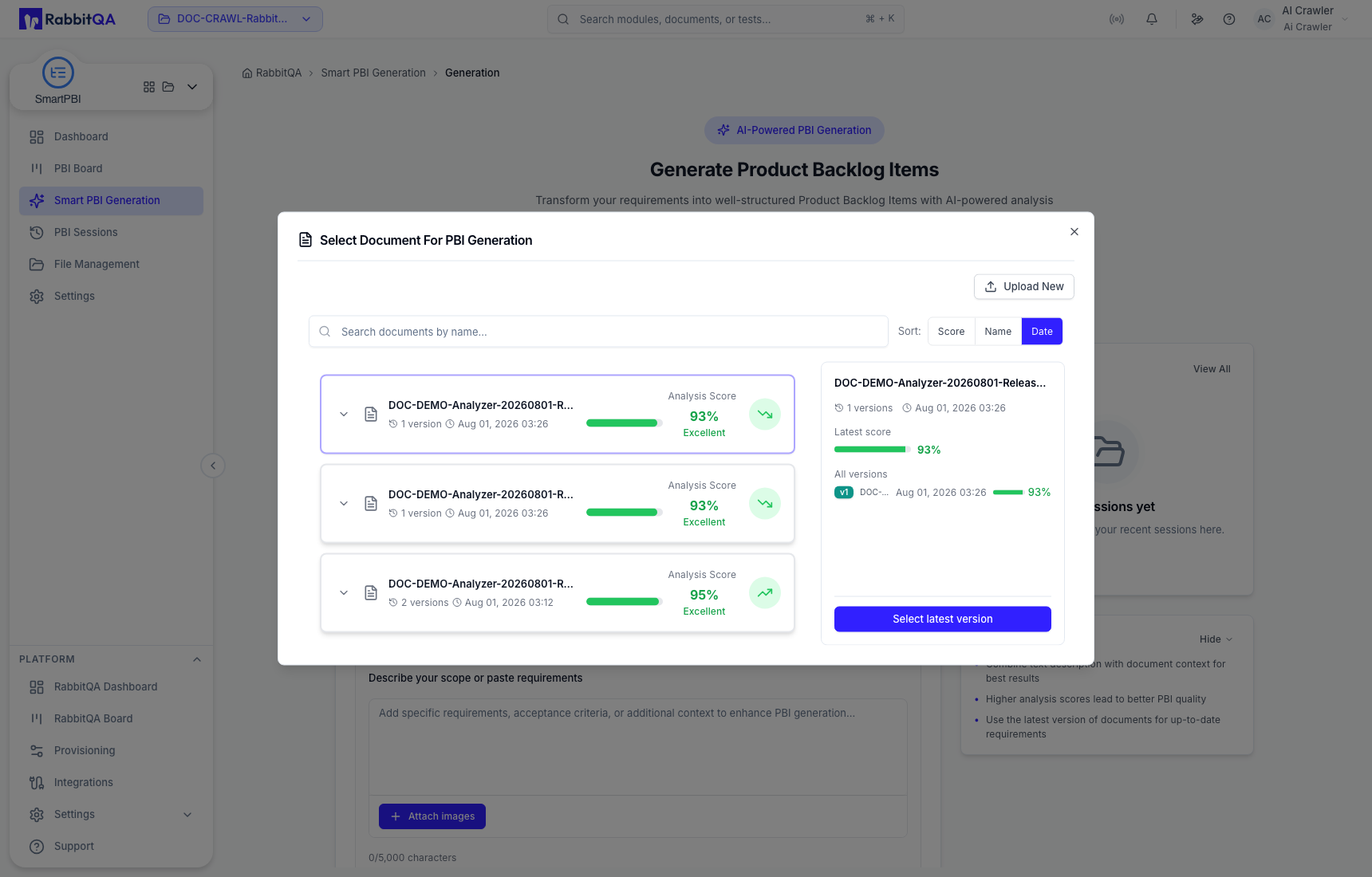Select the v1 version badge

[x=844, y=493]
